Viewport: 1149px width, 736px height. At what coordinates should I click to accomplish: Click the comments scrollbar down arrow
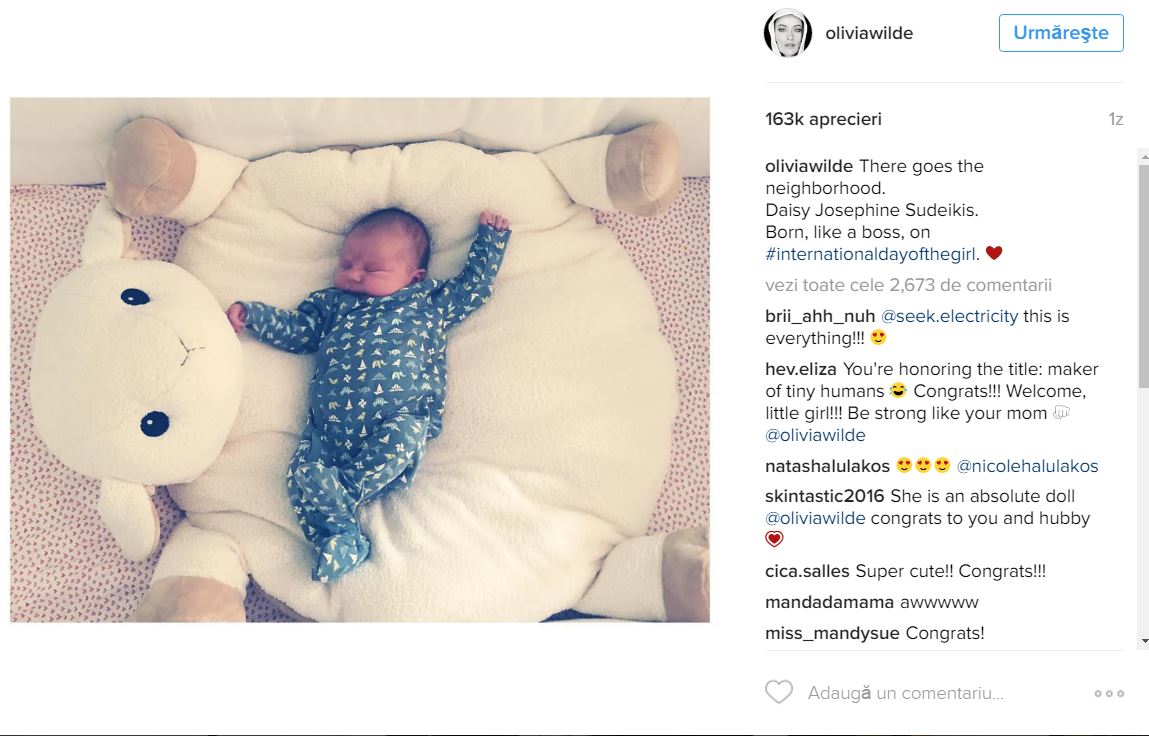(x=1143, y=641)
